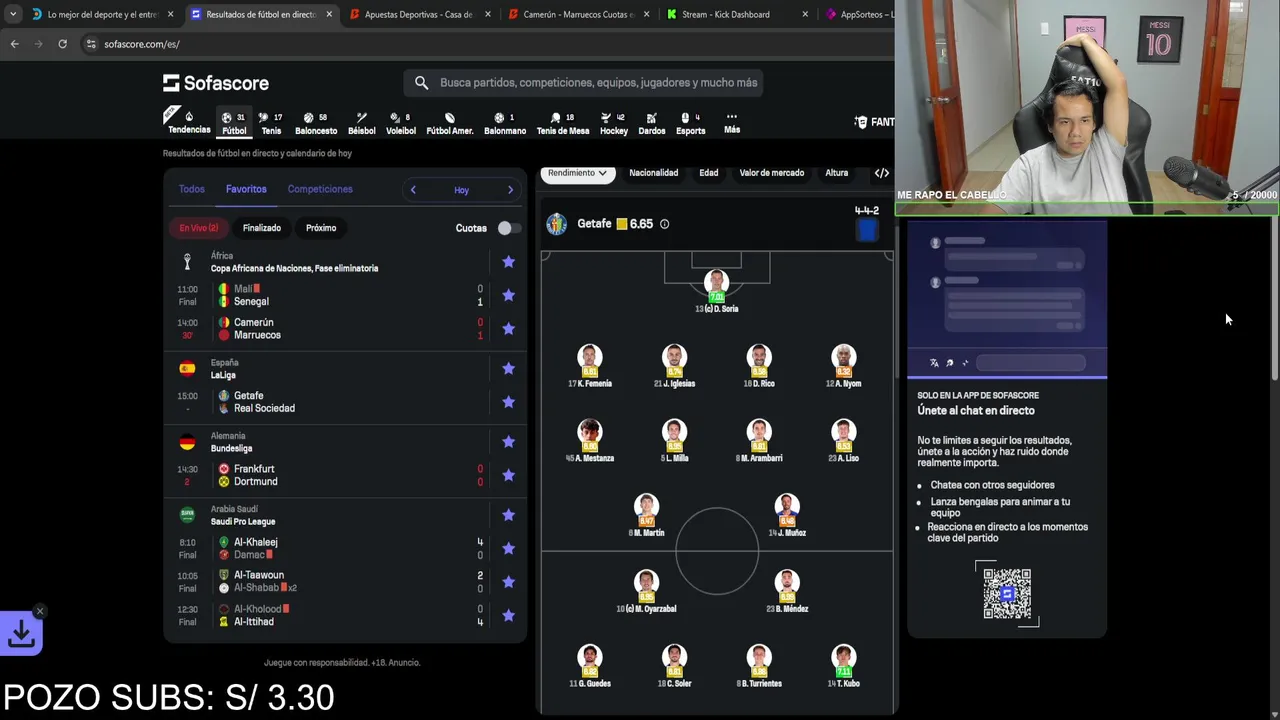Filter by Finalizado matches
The width and height of the screenshot is (1280, 720).
[x=262, y=228]
